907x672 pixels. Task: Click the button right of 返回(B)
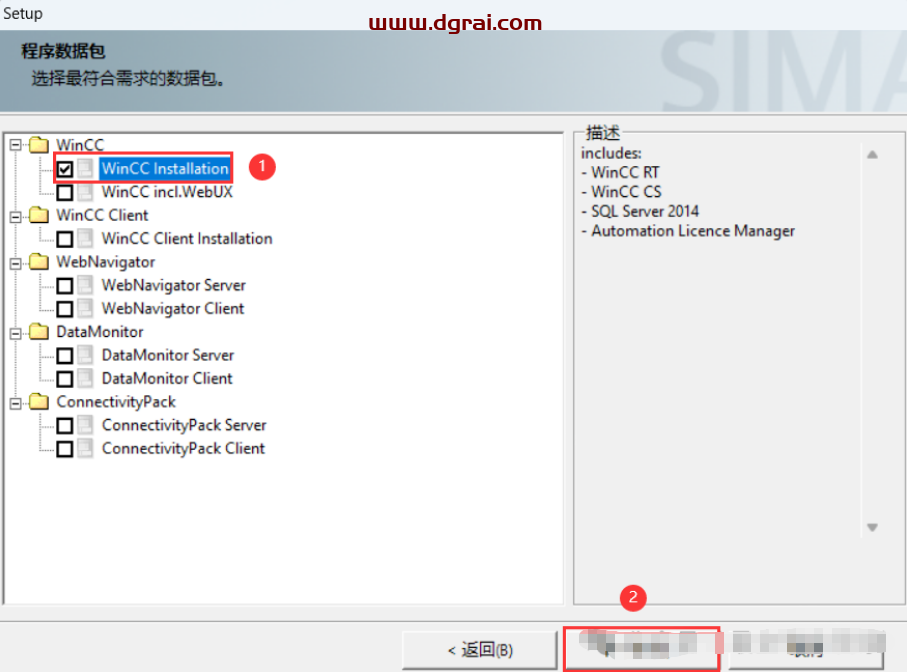pos(640,649)
